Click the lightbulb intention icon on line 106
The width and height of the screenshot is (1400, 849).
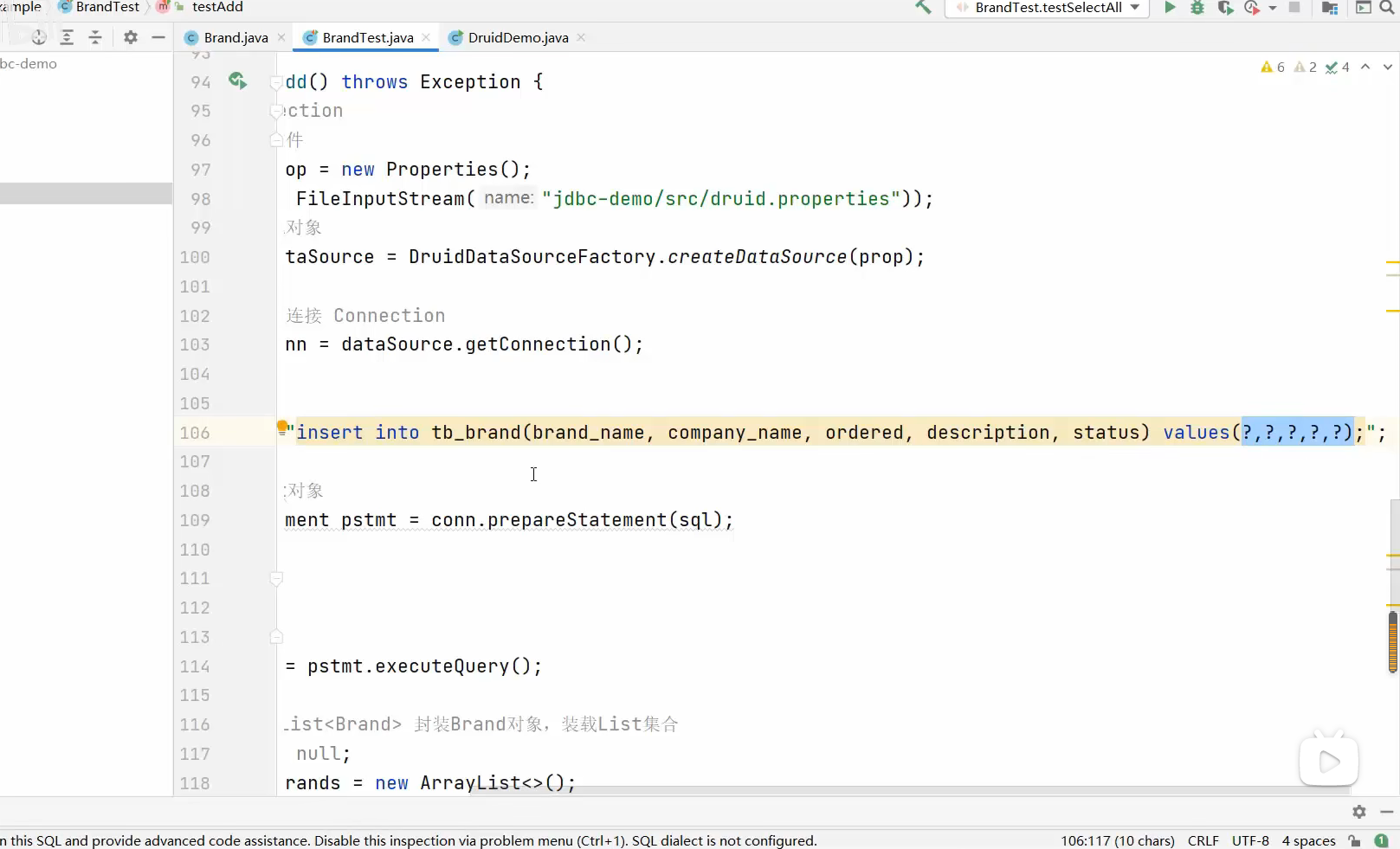[x=282, y=426]
